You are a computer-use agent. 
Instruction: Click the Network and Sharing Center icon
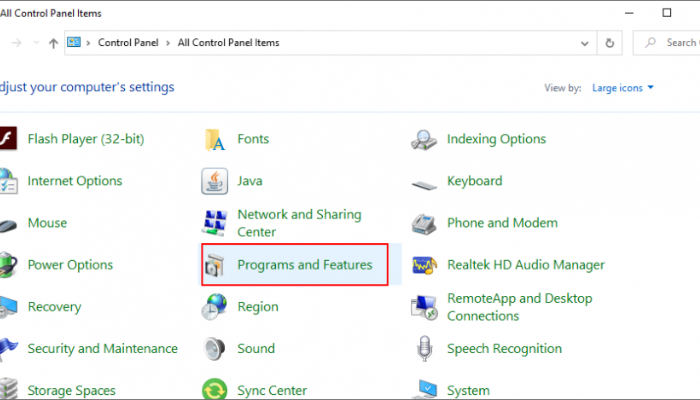point(215,223)
